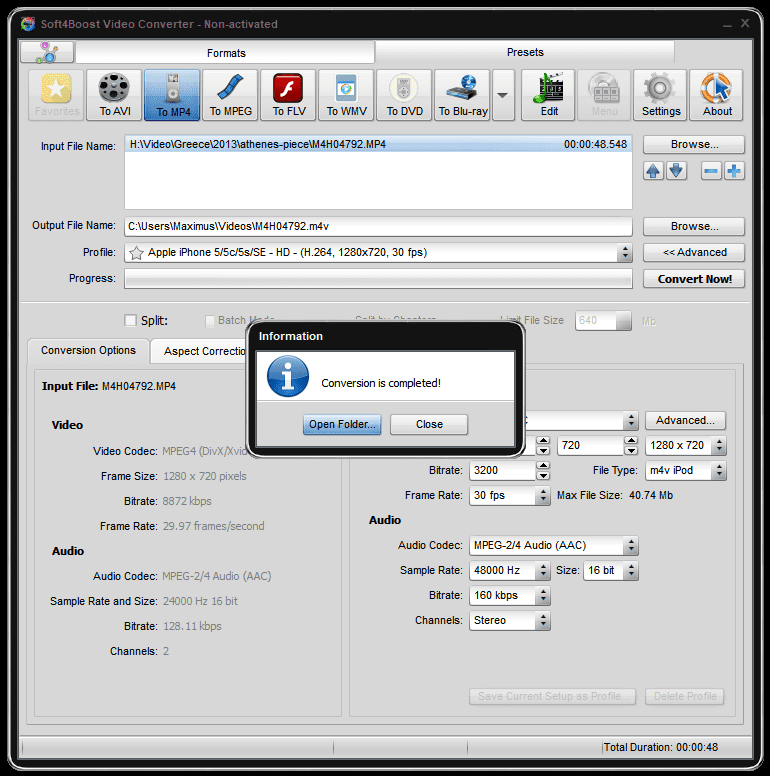Remove file with the minus button

click(x=711, y=171)
